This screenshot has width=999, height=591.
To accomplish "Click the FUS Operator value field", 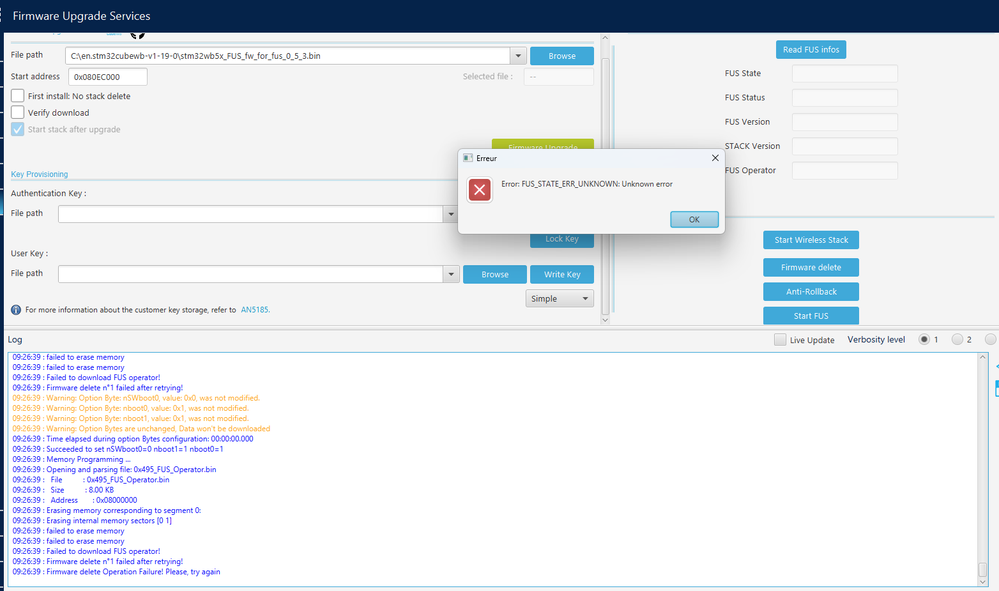I will click(845, 171).
